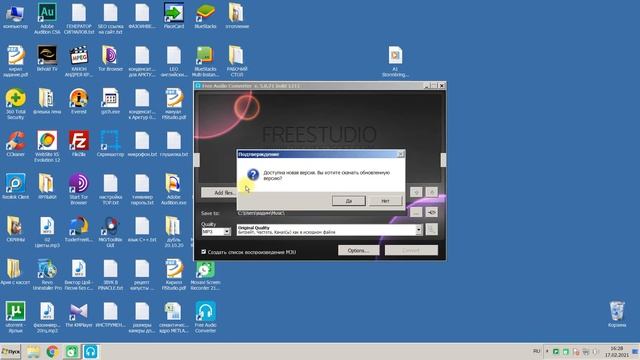Open the Reolink Client desktop shortcut
Screen dimensions: 640x360
[x=15, y=186]
